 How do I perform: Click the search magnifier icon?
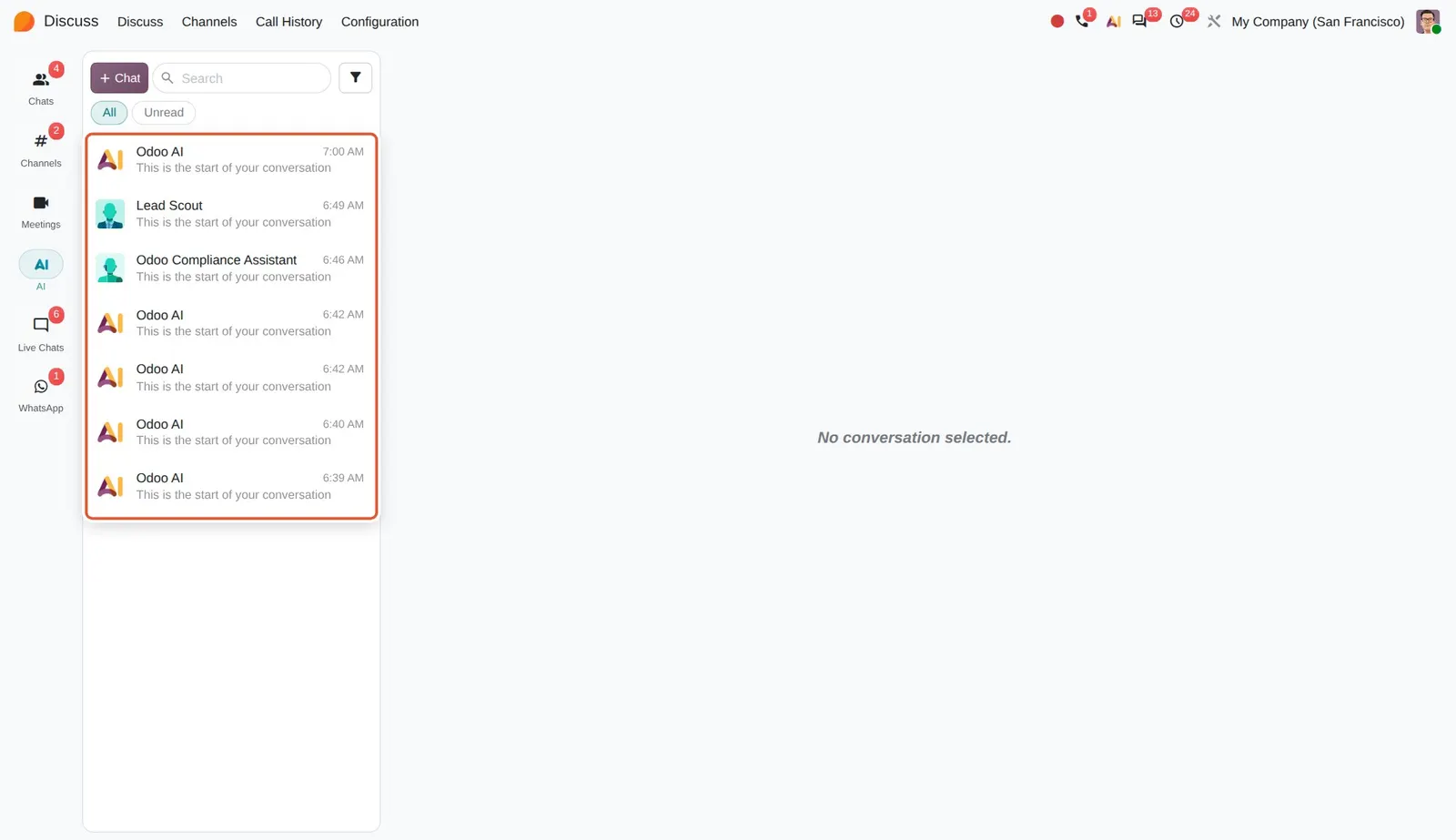click(x=167, y=78)
